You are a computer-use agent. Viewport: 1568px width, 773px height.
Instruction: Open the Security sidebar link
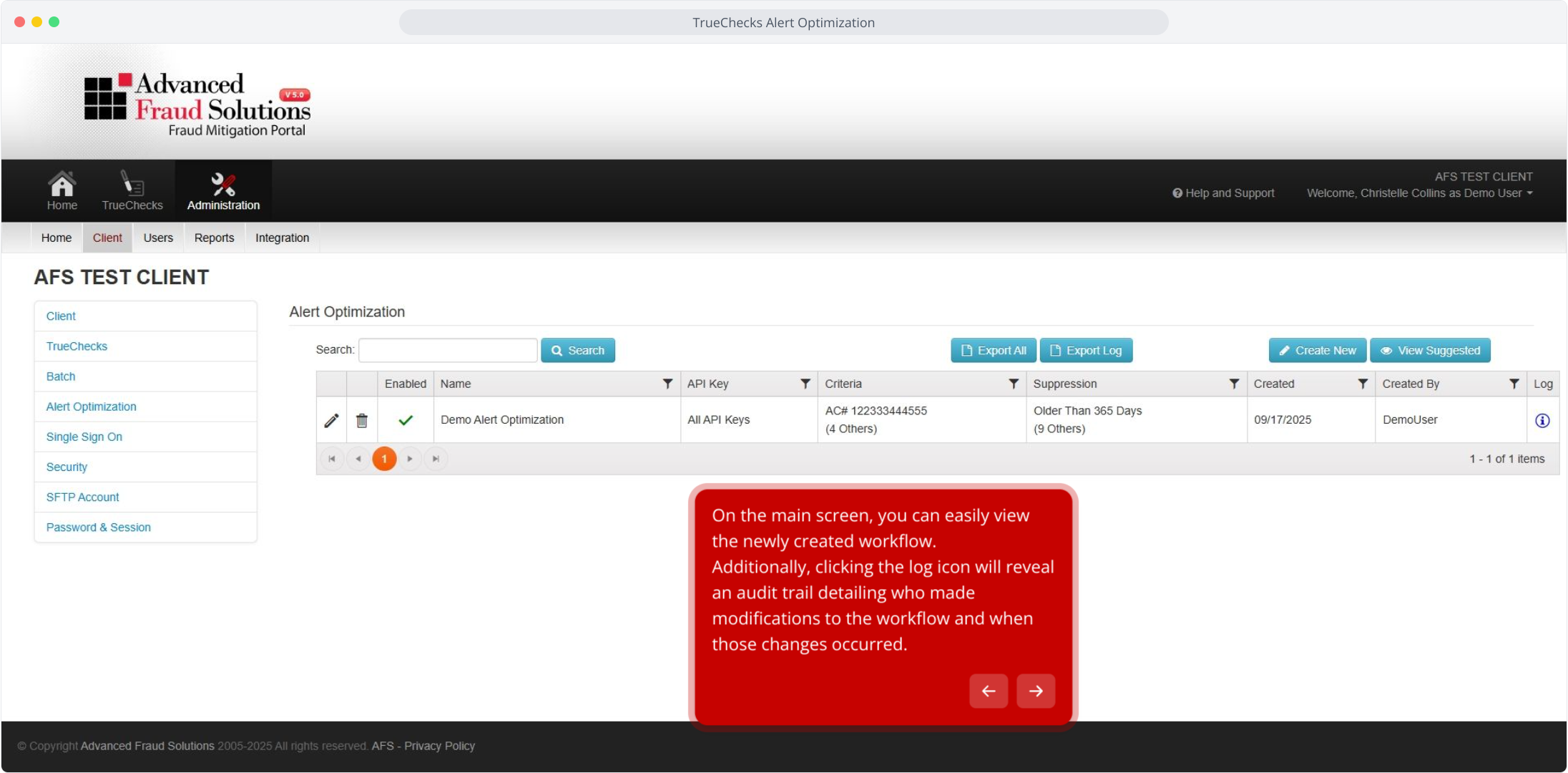coord(67,467)
